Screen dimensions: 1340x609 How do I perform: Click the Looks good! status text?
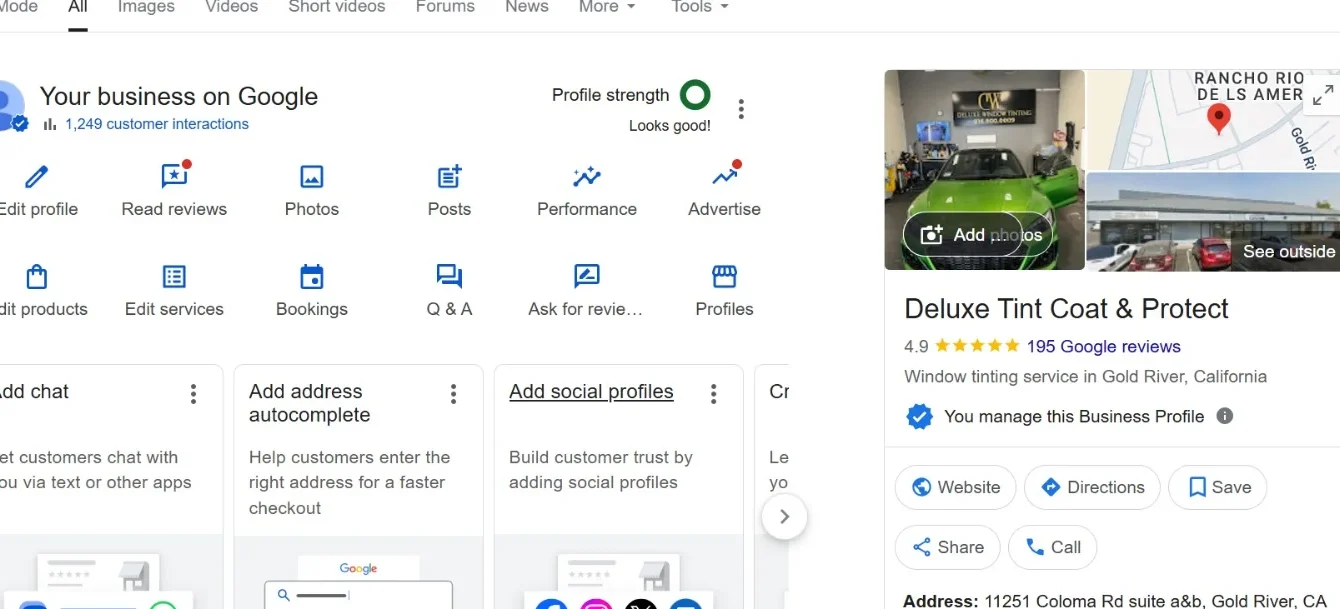pos(670,126)
